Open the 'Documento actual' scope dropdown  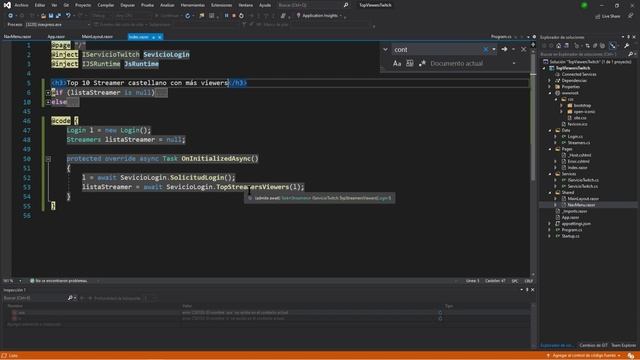[514, 64]
